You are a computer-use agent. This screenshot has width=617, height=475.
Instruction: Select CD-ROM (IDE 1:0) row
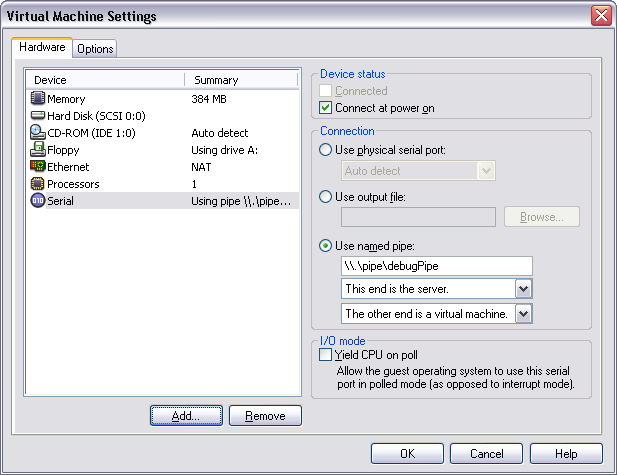(163, 133)
